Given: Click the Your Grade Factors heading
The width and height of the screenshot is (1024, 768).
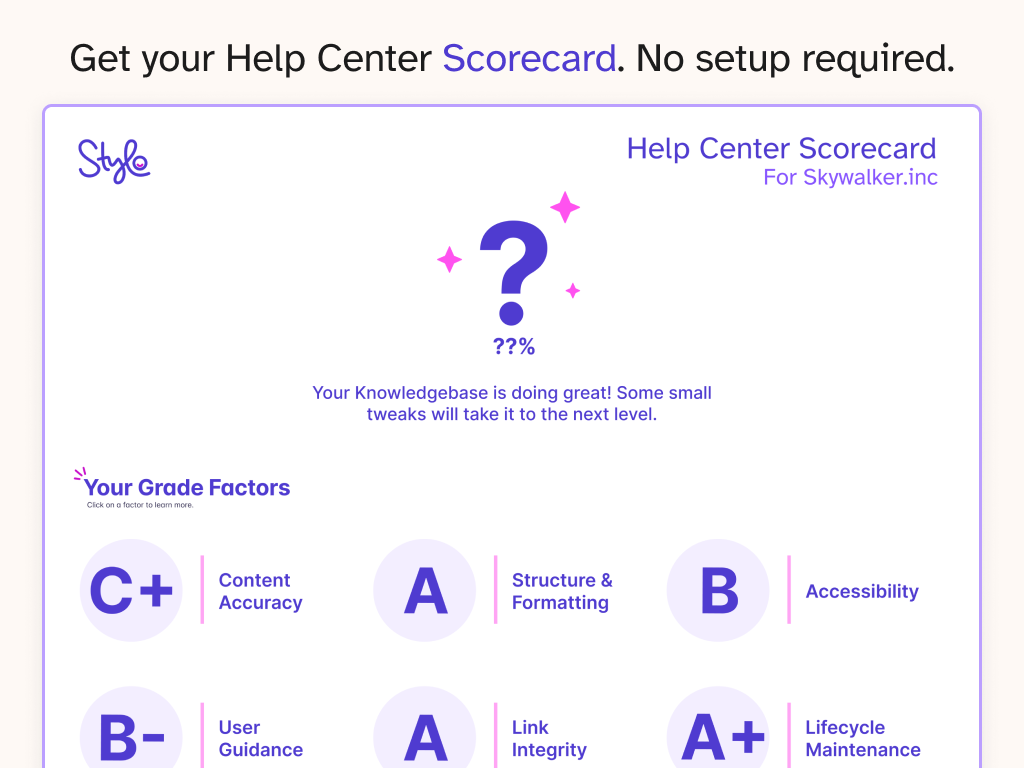Looking at the screenshot, I should tap(187, 488).
